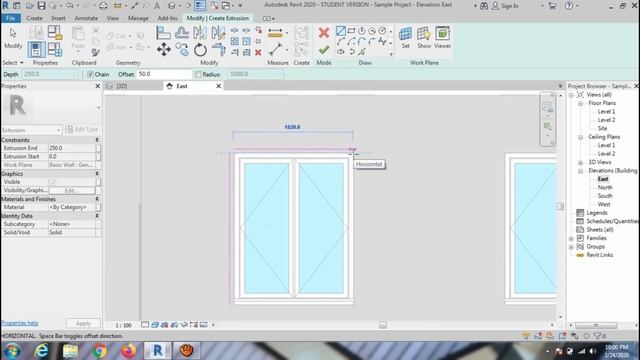Open Firefox from the taskbar
Screen dimensions: 640x360
pyautogui.click(x=129, y=351)
